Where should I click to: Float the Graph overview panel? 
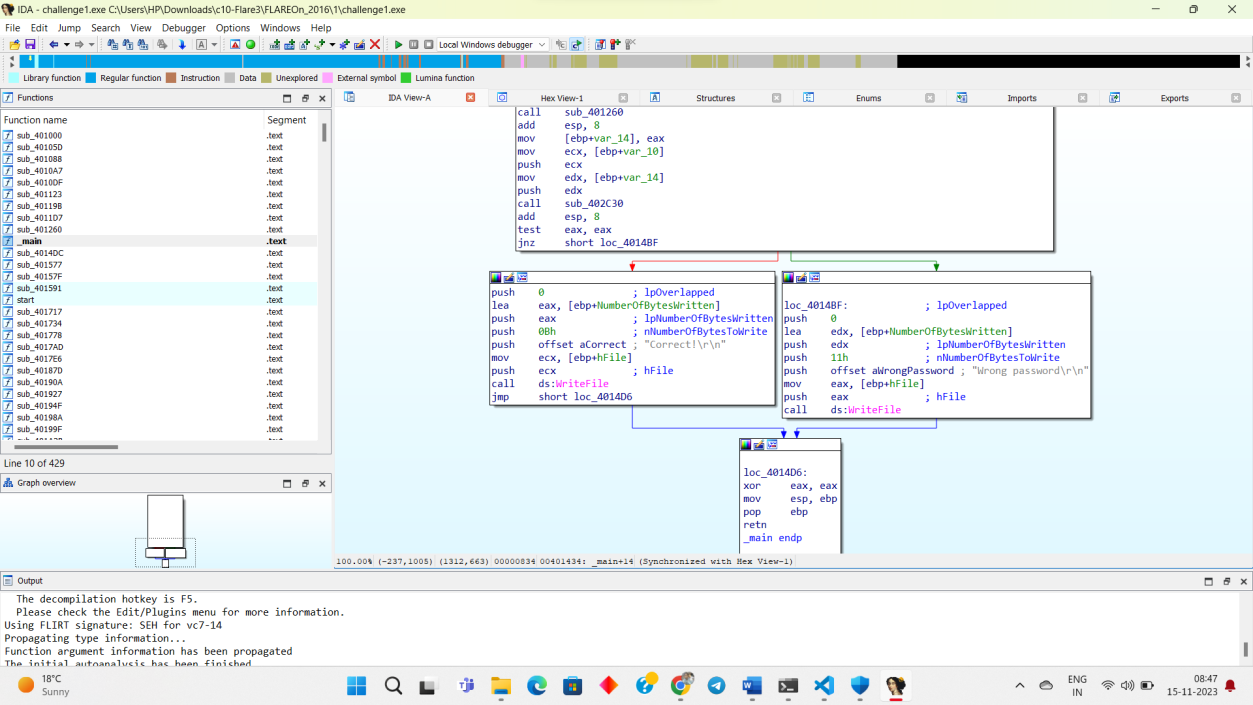click(305, 483)
